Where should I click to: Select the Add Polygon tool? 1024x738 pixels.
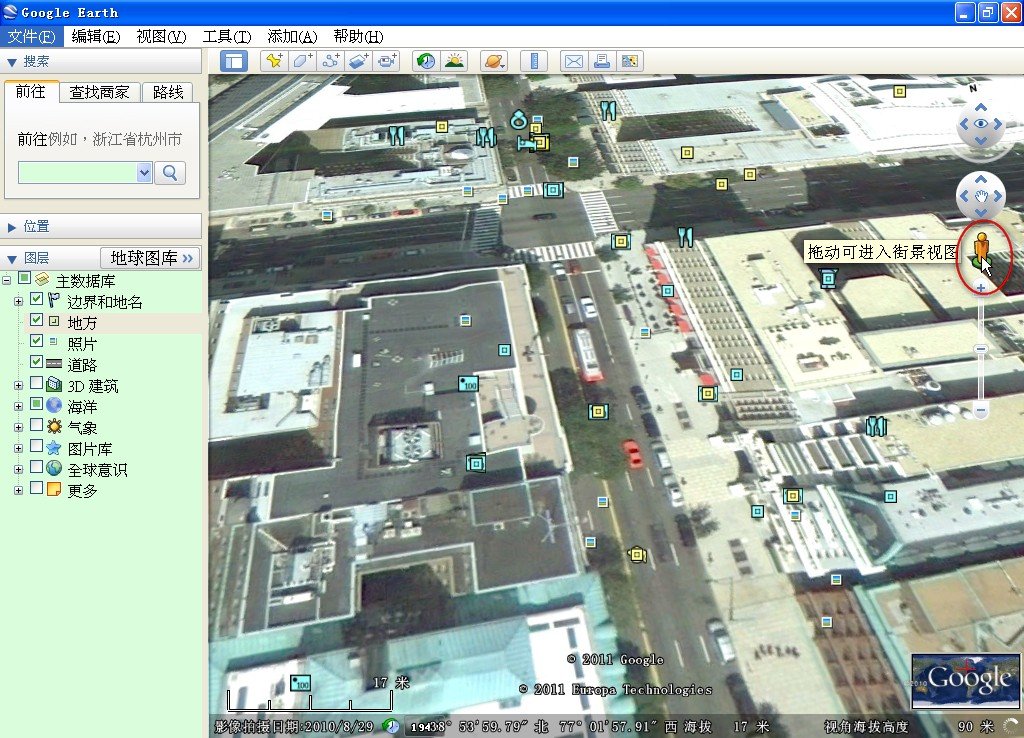[x=301, y=61]
